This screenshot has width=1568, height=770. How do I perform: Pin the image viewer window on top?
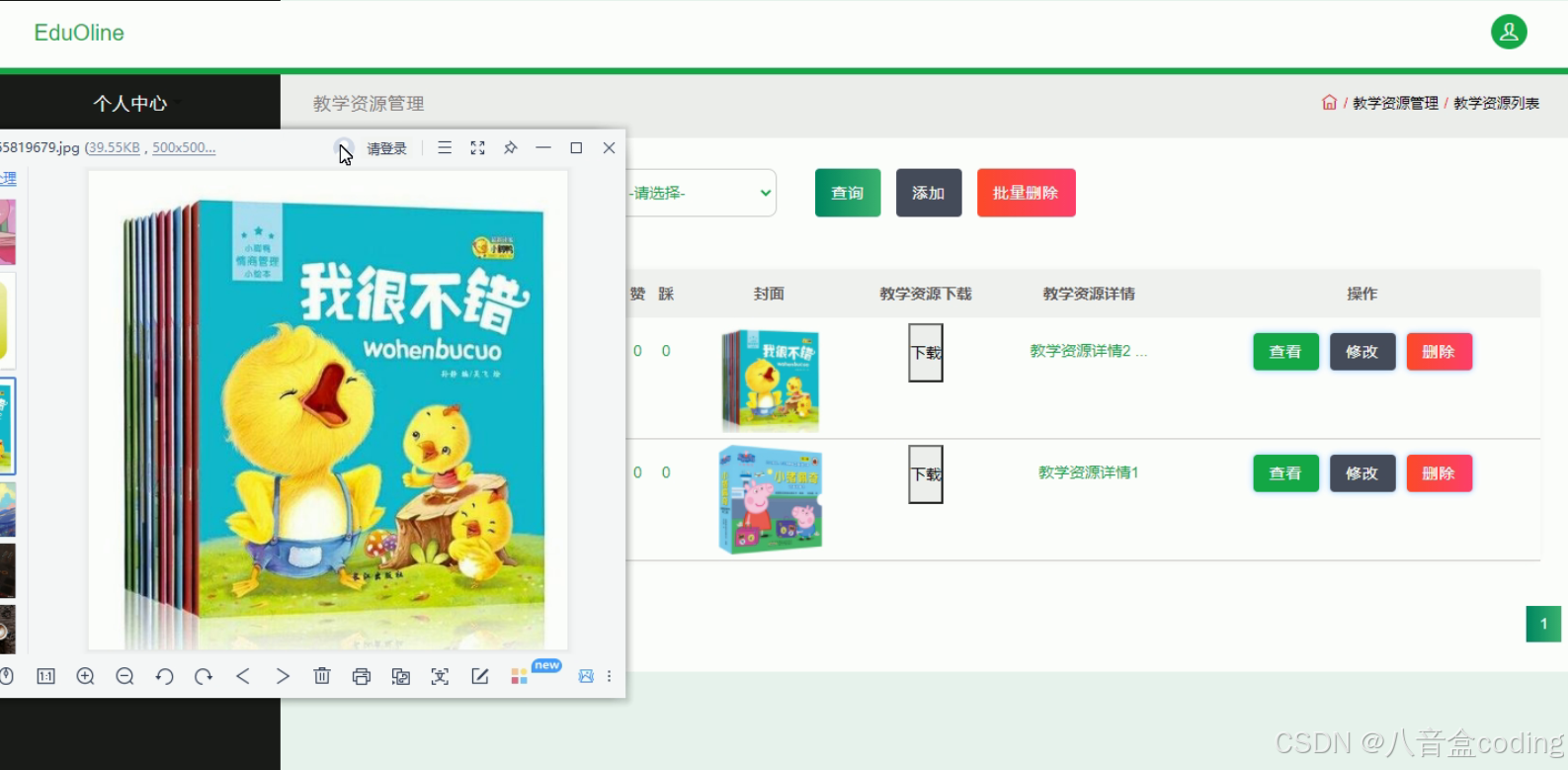click(x=510, y=147)
